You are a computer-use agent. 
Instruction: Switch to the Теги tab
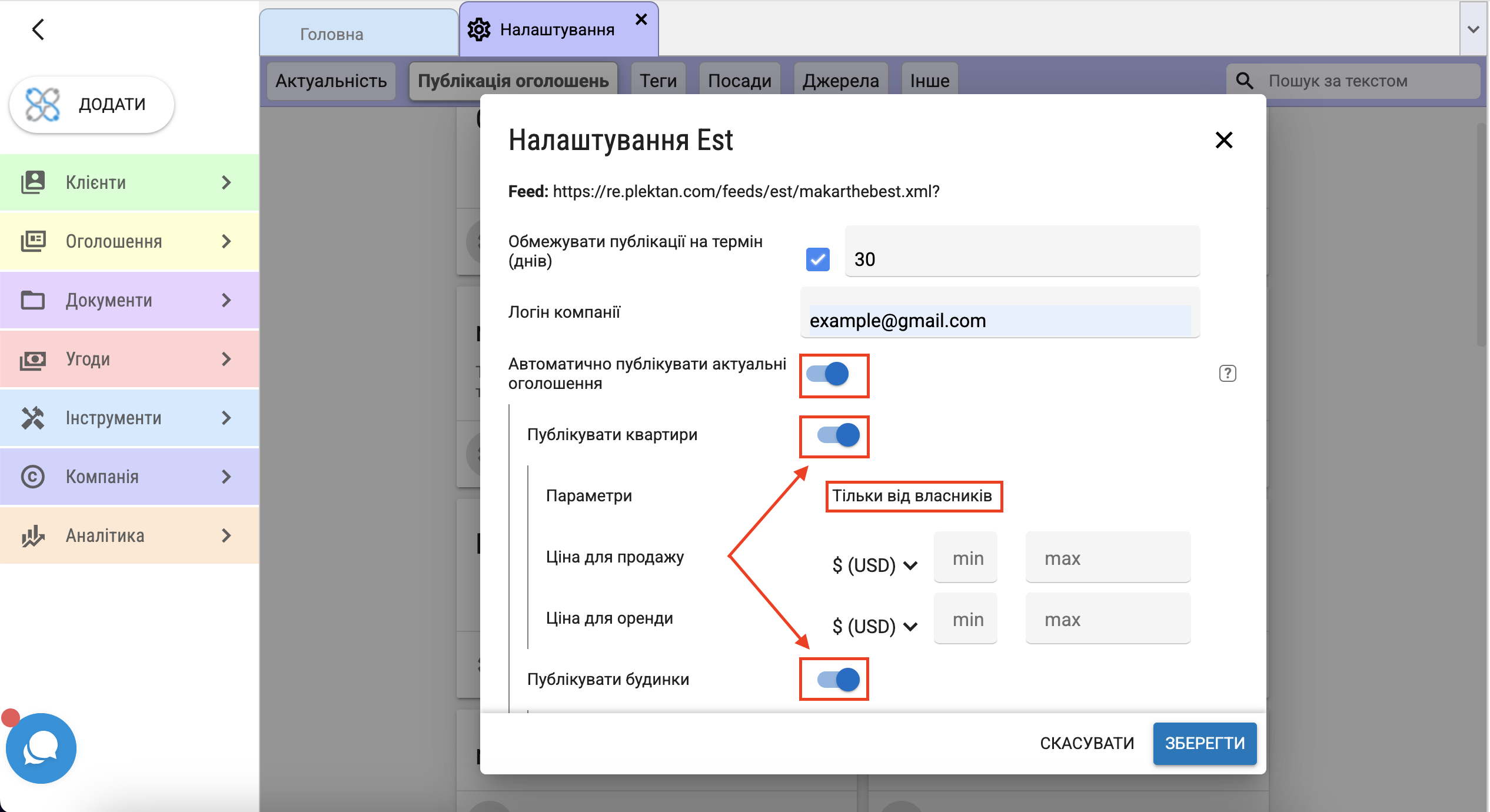click(658, 81)
